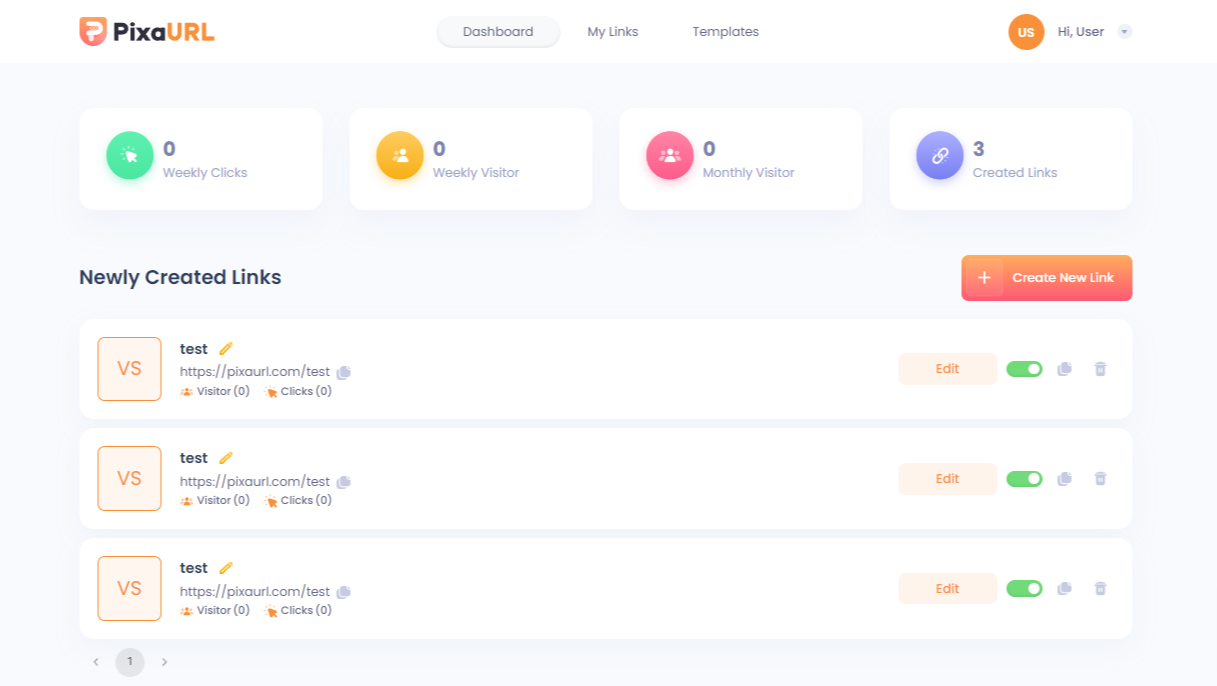
Task: Open the user dropdown arrow next to Hi, User
Action: pos(1124,32)
